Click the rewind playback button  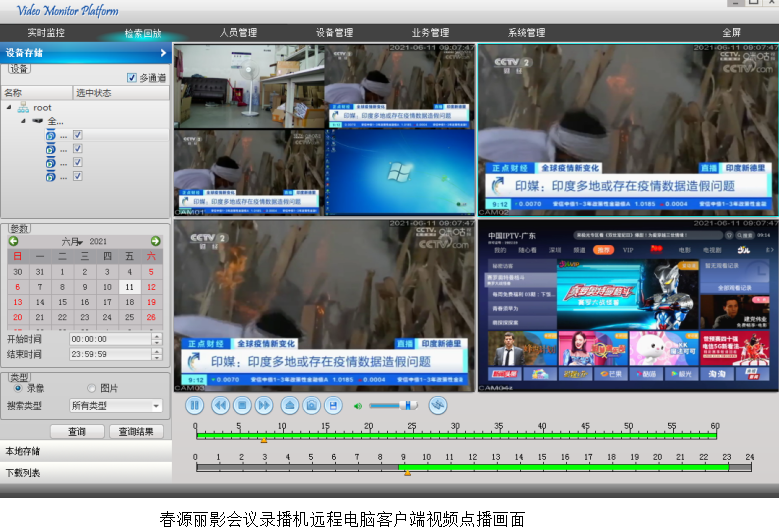[219, 405]
